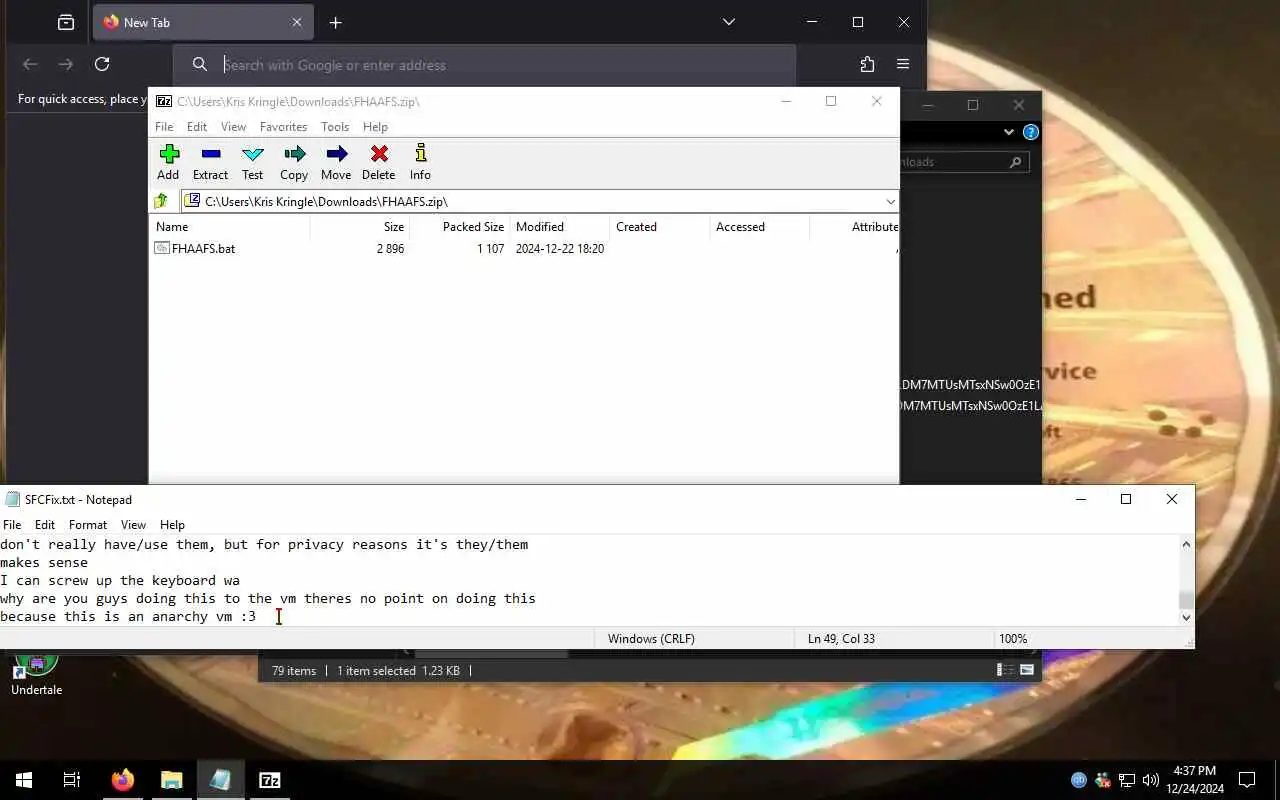The width and height of the screenshot is (1280, 800).
Task: Open File Explorer help question mark icon
Action: [x=1031, y=132]
